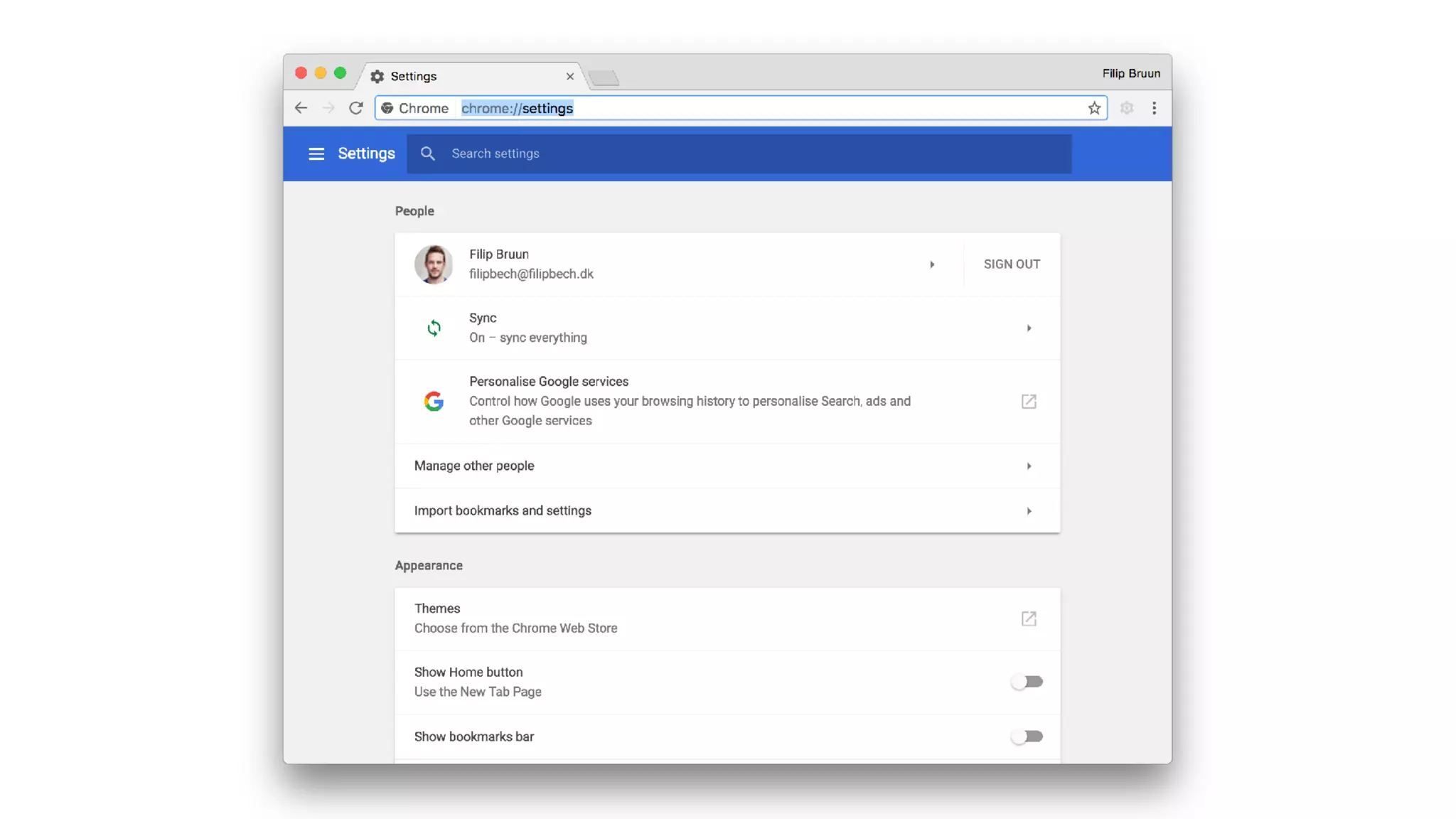The image size is (1456, 819).
Task: Turn on Show bookmarks bar toggle
Action: pos(1027,737)
